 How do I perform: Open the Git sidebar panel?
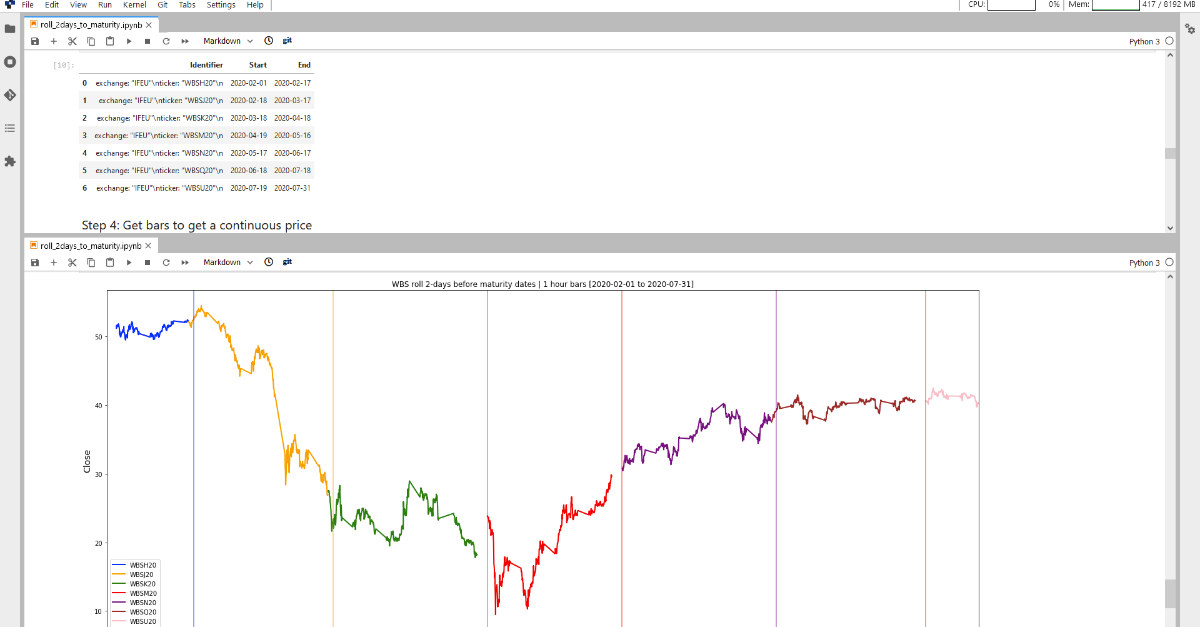tap(10, 95)
